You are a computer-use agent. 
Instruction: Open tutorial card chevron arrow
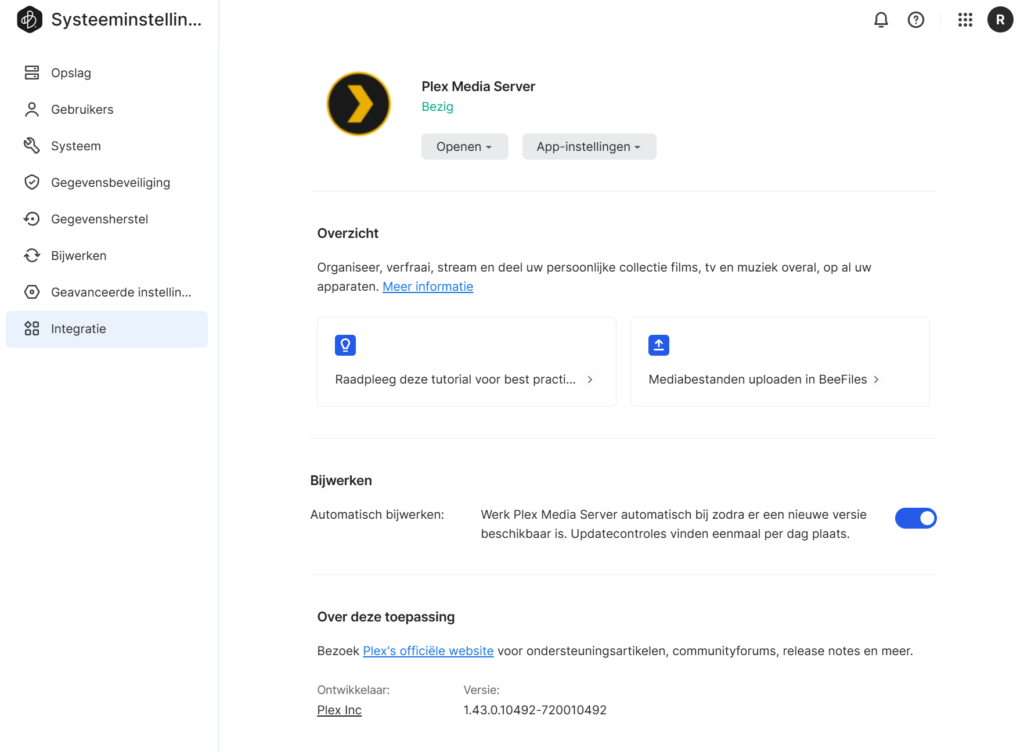[590, 380]
